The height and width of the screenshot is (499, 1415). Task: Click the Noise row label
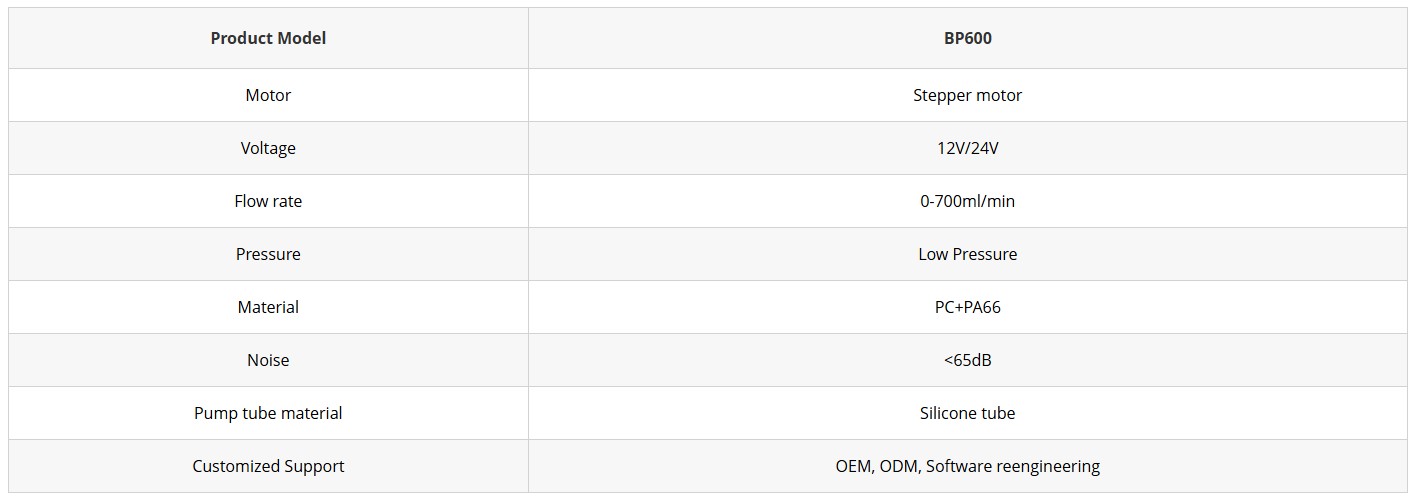pyautogui.click(x=268, y=360)
